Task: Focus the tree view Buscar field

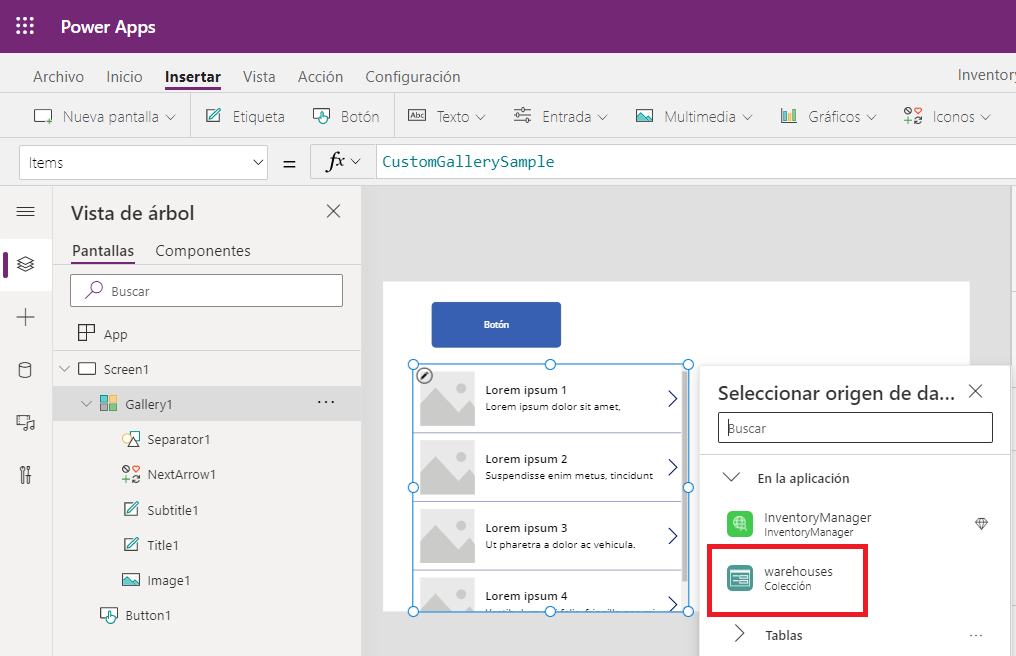Action: click(206, 290)
